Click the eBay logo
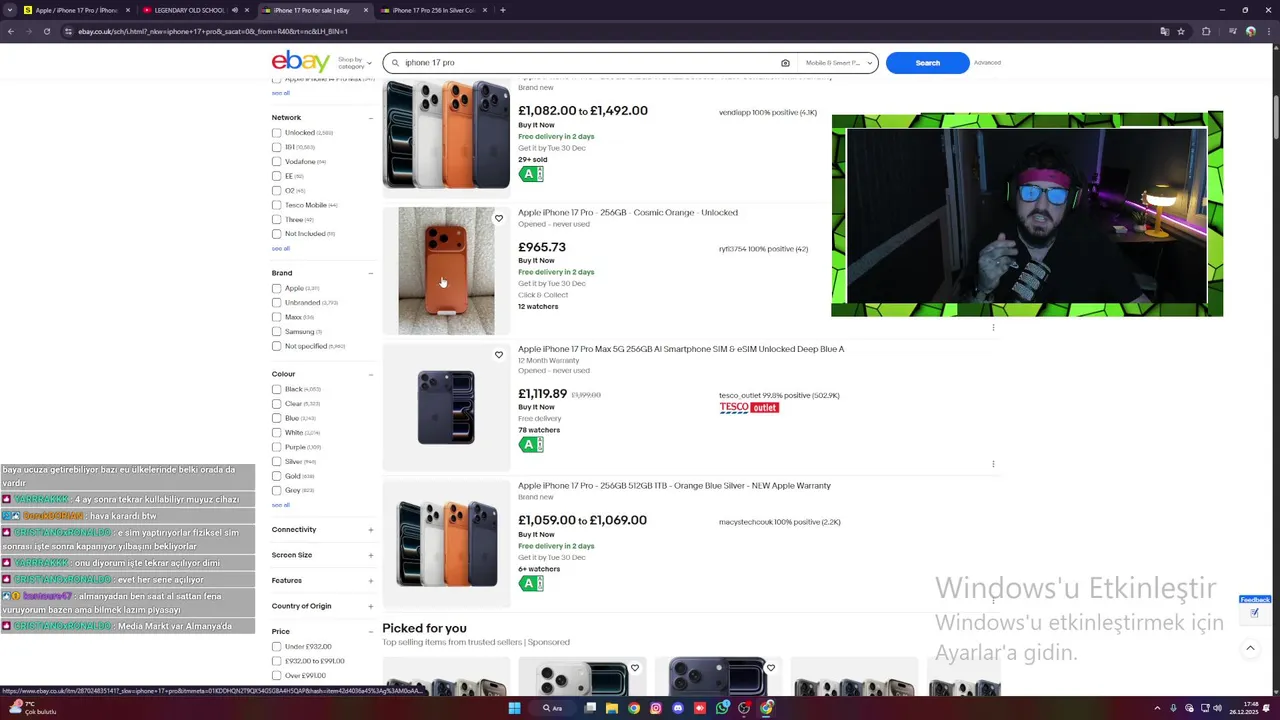The height and width of the screenshot is (720, 1280). (300, 62)
